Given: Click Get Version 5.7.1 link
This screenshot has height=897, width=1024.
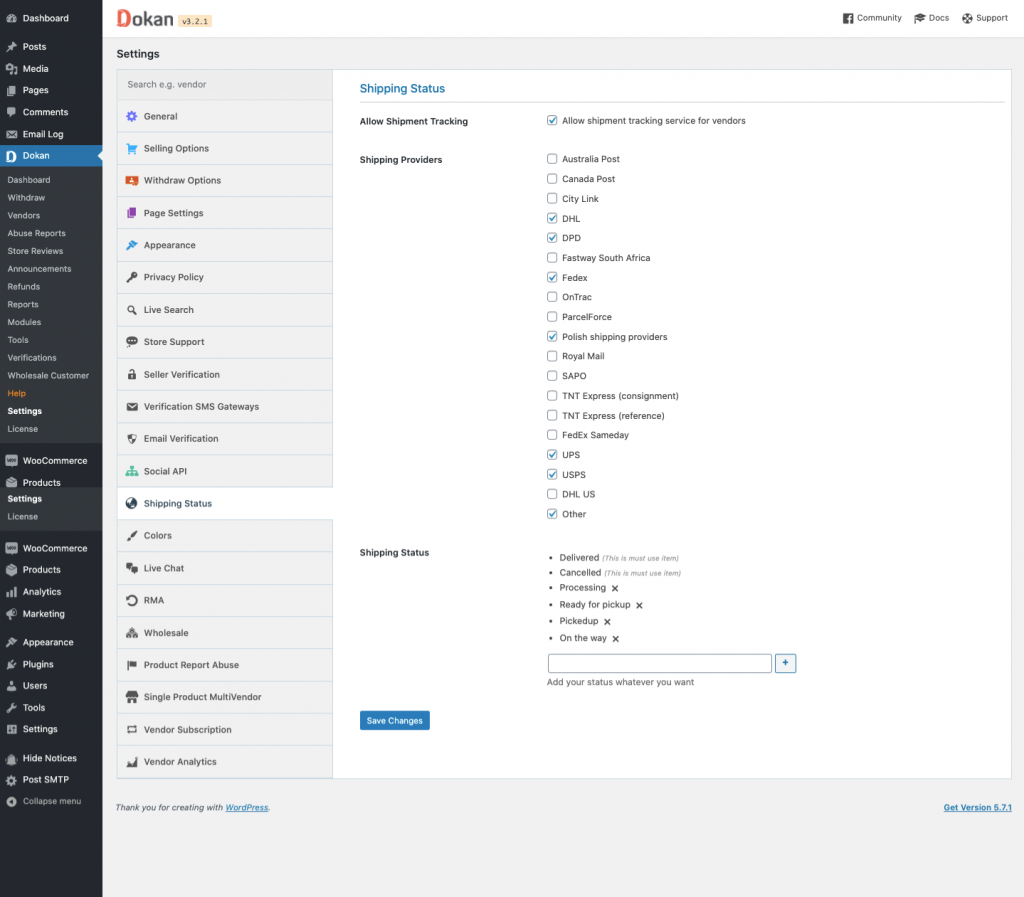Looking at the screenshot, I should point(977,808).
